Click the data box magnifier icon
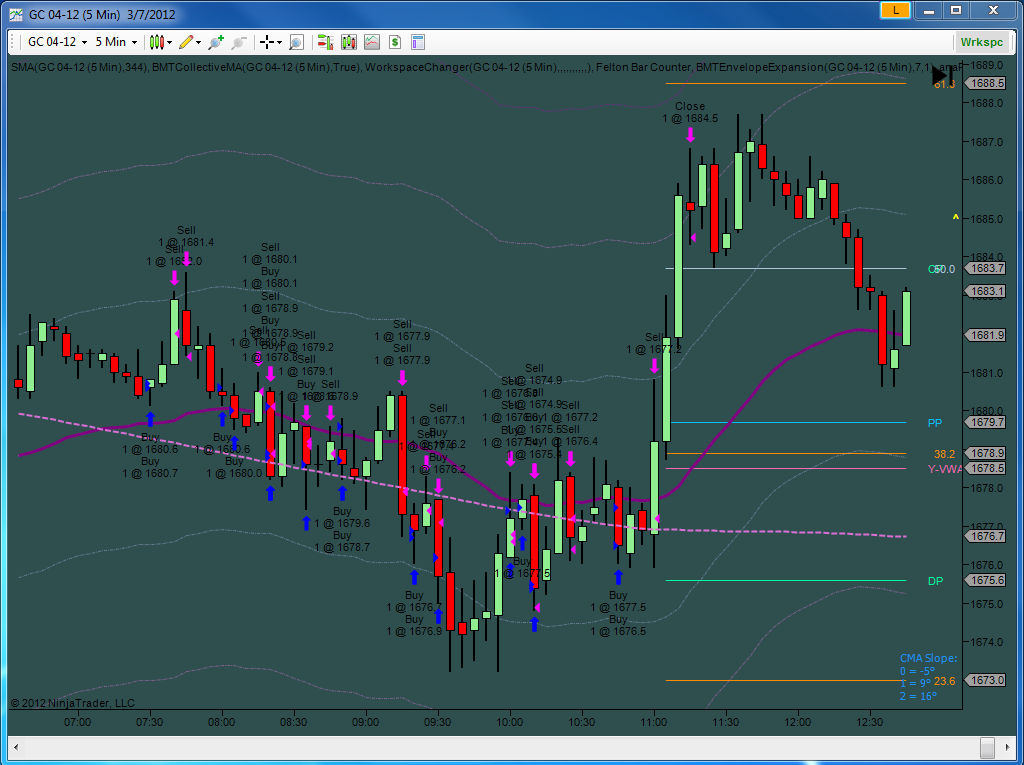 [296, 42]
